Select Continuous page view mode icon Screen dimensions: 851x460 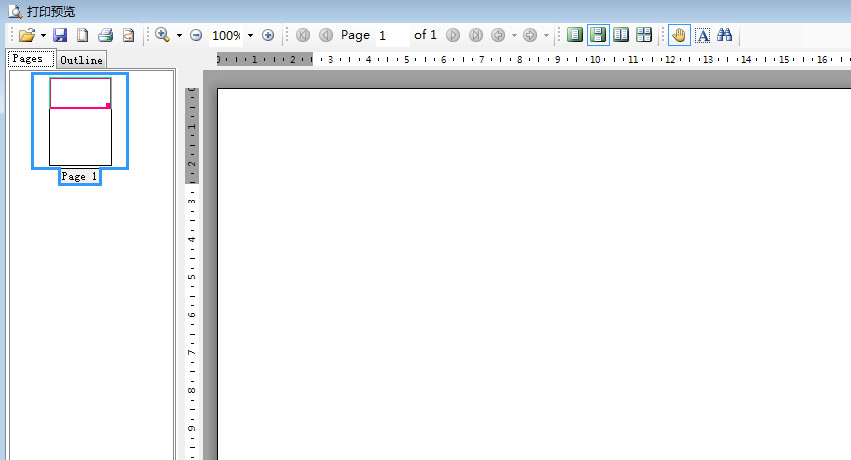598,35
